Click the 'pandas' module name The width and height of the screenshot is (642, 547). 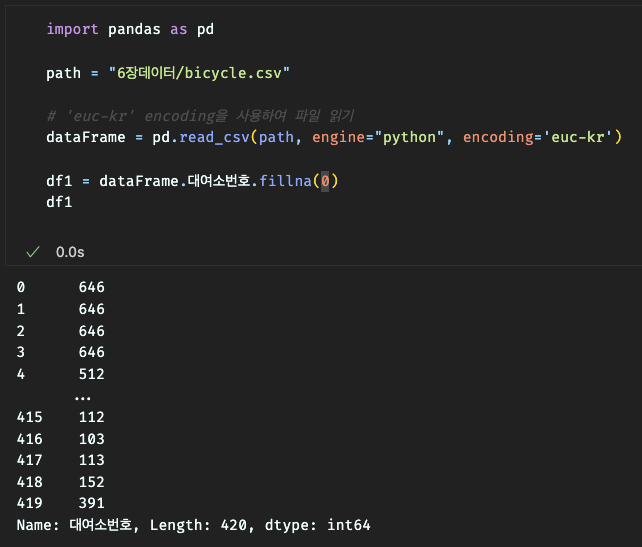point(134,29)
